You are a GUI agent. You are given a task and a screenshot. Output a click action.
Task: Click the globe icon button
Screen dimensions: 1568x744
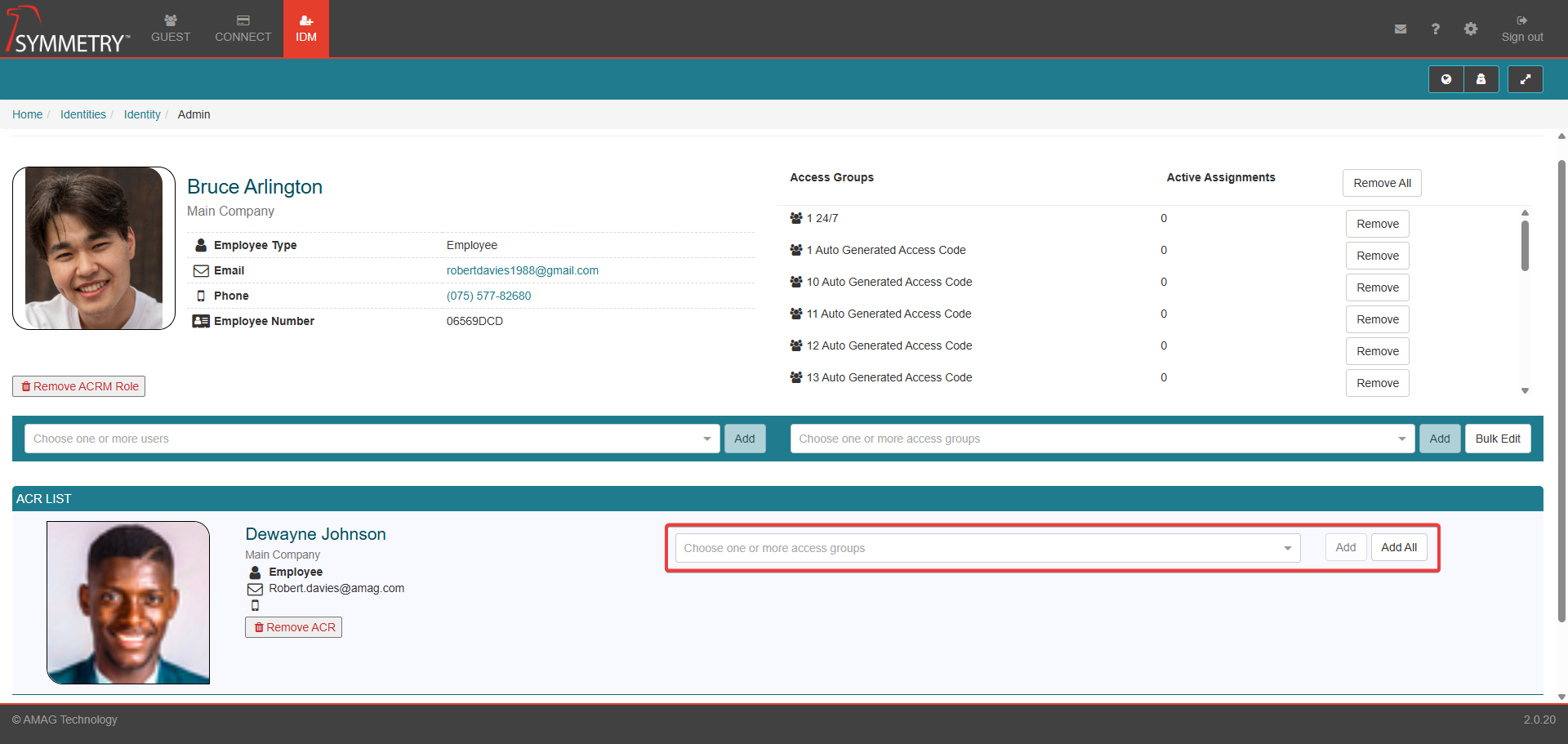click(x=1445, y=79)
